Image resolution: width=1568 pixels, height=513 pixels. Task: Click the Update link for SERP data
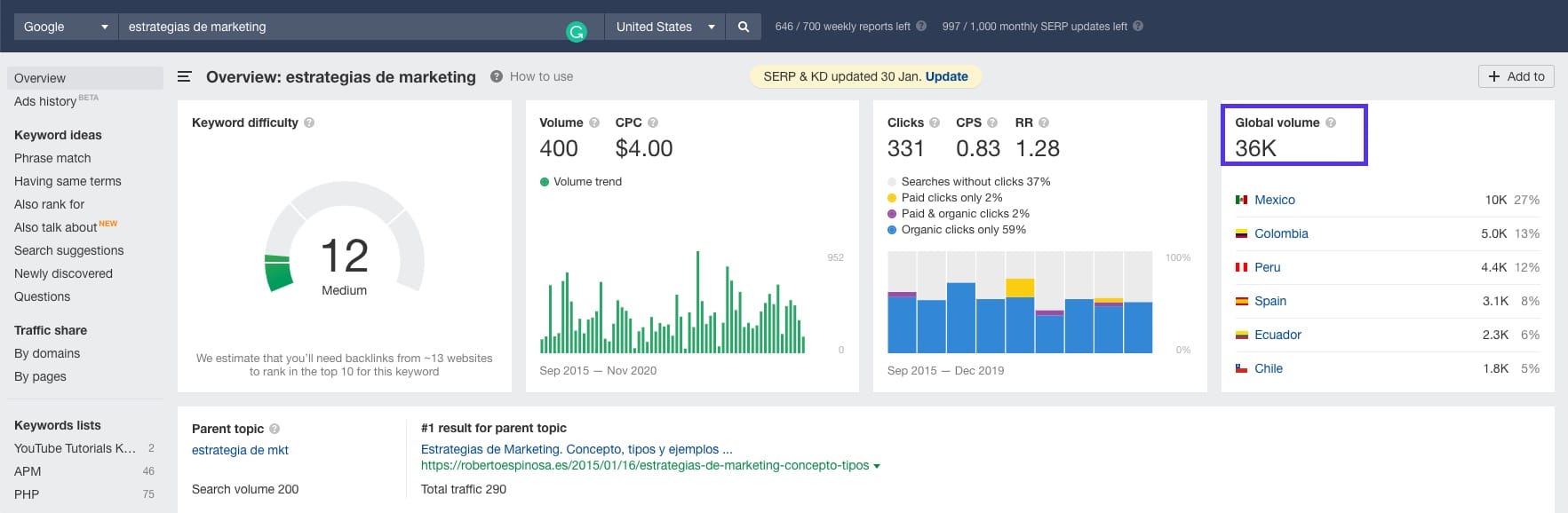[946, 76]
